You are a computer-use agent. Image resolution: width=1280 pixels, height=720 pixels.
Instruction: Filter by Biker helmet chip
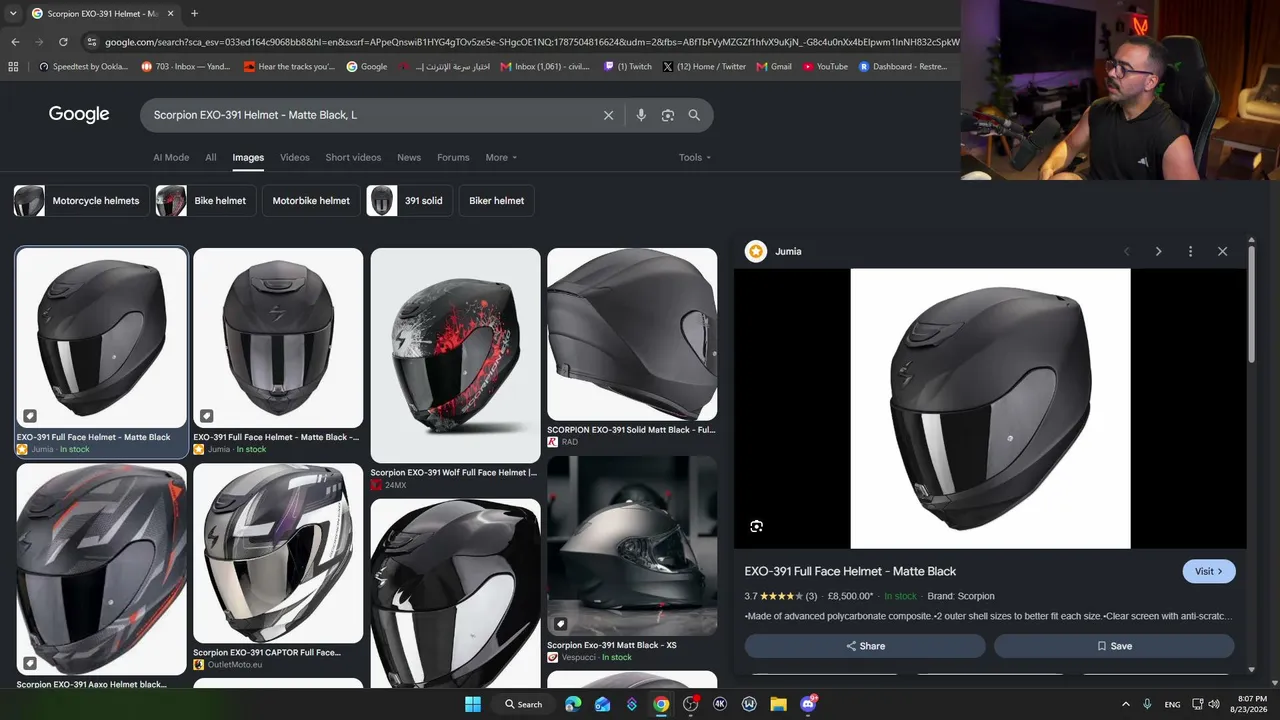(497, 201)
